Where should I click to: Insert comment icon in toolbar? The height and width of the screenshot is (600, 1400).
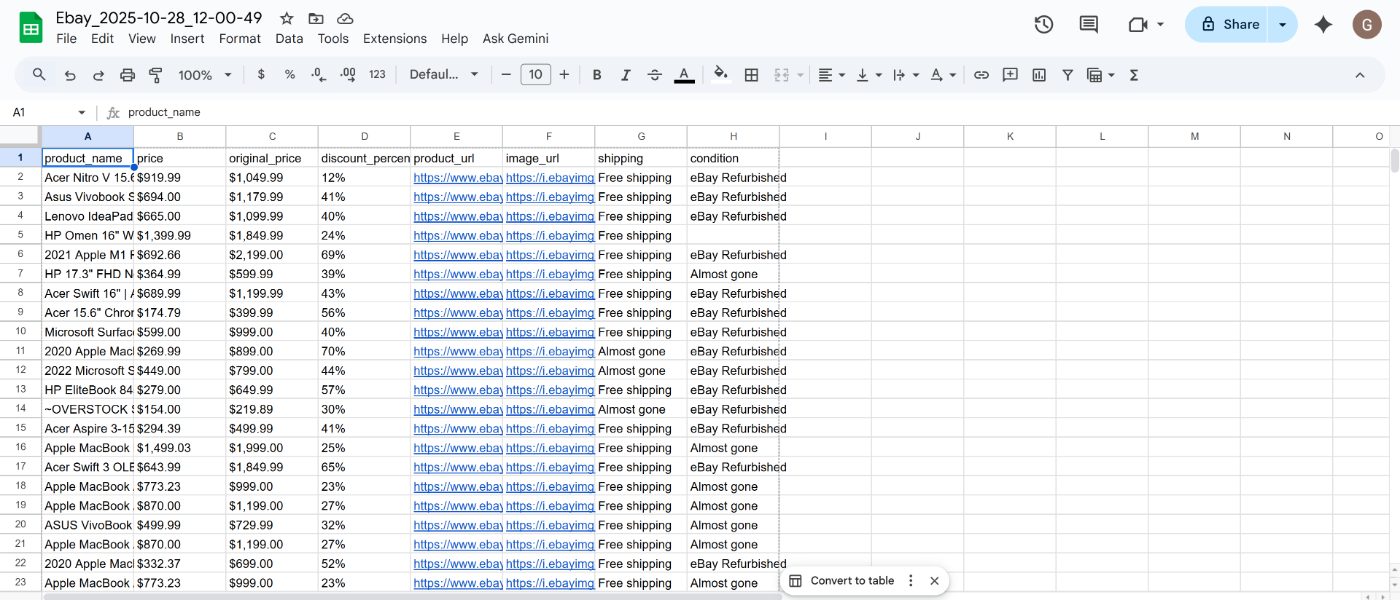point(1010,74)
